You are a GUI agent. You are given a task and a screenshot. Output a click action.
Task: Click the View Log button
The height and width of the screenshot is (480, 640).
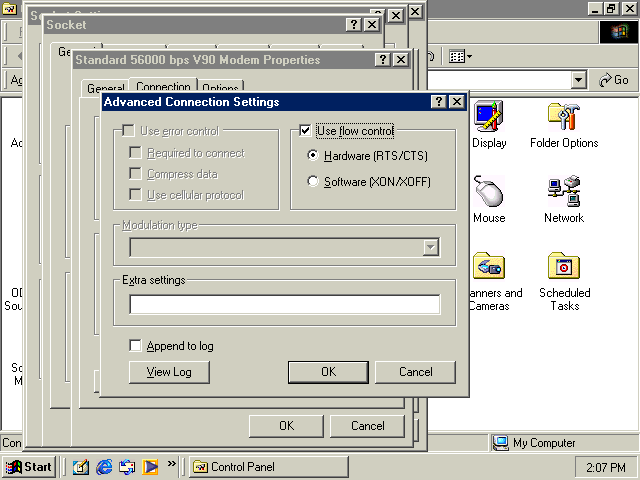(169, 372)
